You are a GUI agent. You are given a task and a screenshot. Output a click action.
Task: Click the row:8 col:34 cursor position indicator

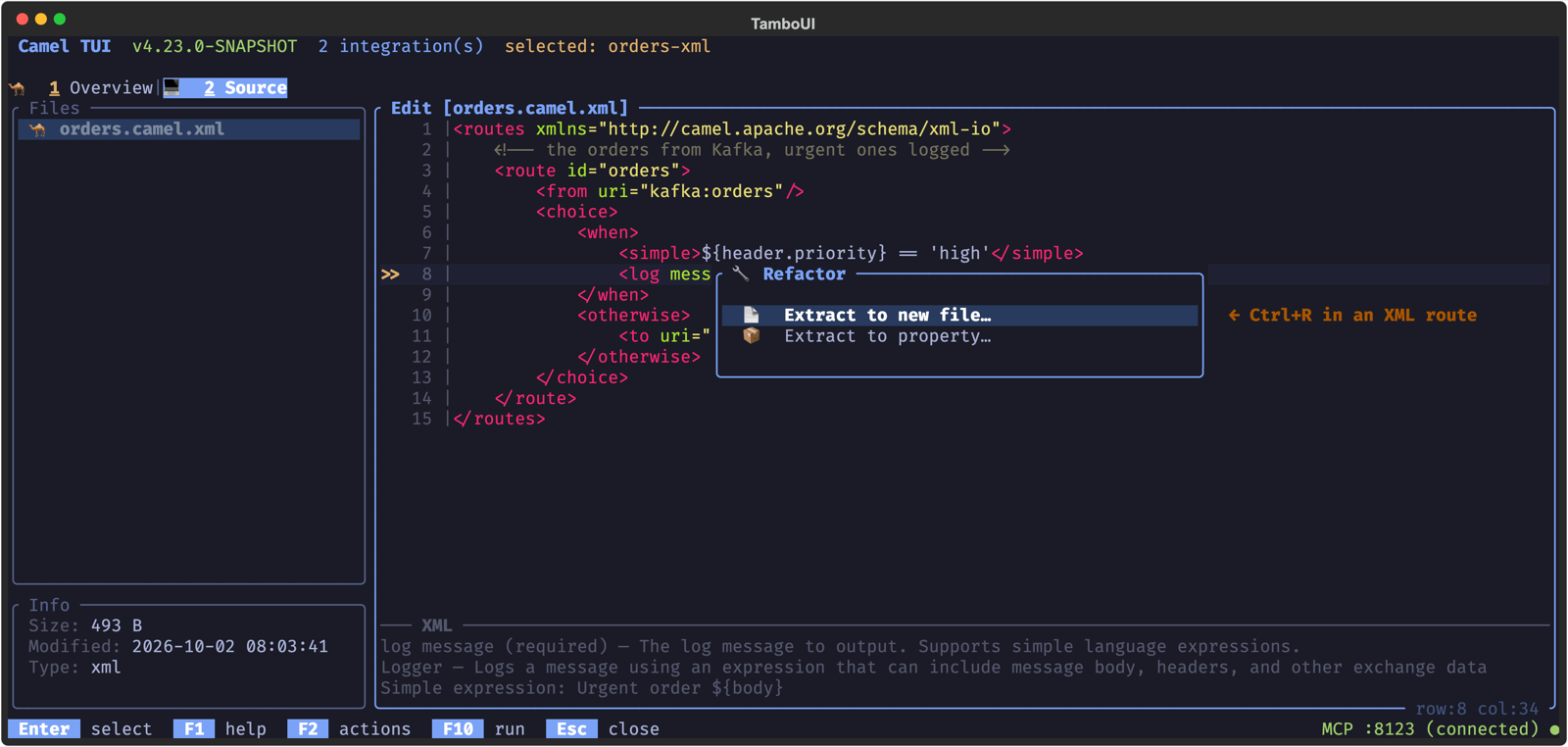[1477, 709]
